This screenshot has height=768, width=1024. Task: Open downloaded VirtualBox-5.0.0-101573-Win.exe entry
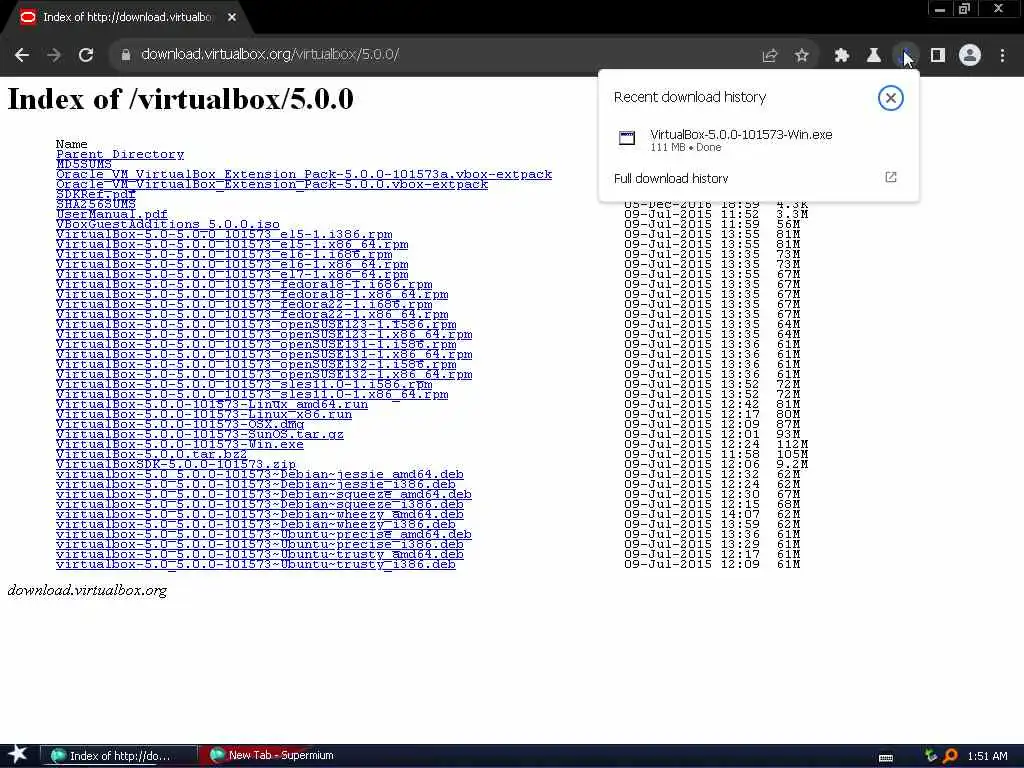[x=758, y=140]
